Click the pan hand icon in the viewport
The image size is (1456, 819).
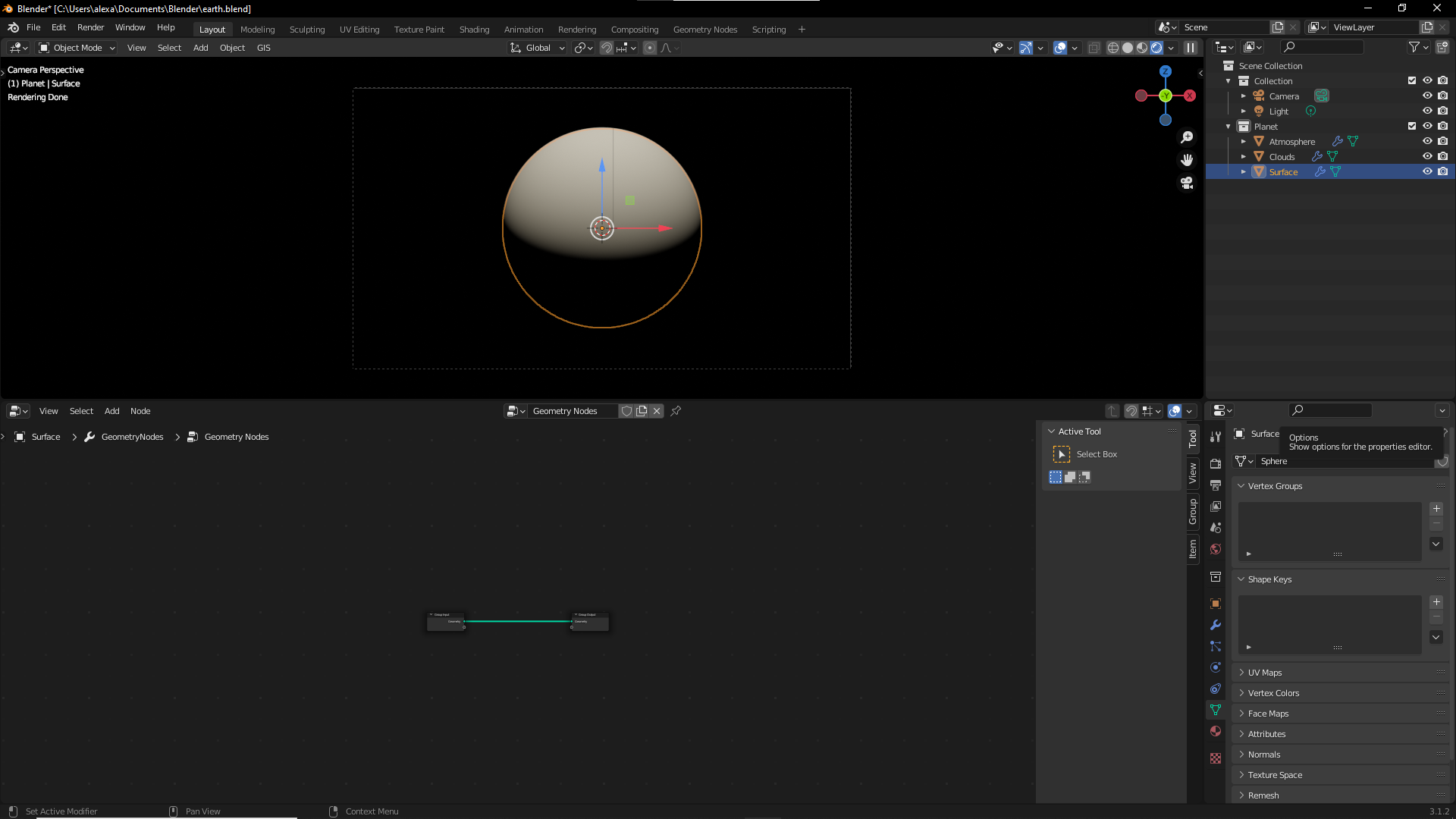1187,160
